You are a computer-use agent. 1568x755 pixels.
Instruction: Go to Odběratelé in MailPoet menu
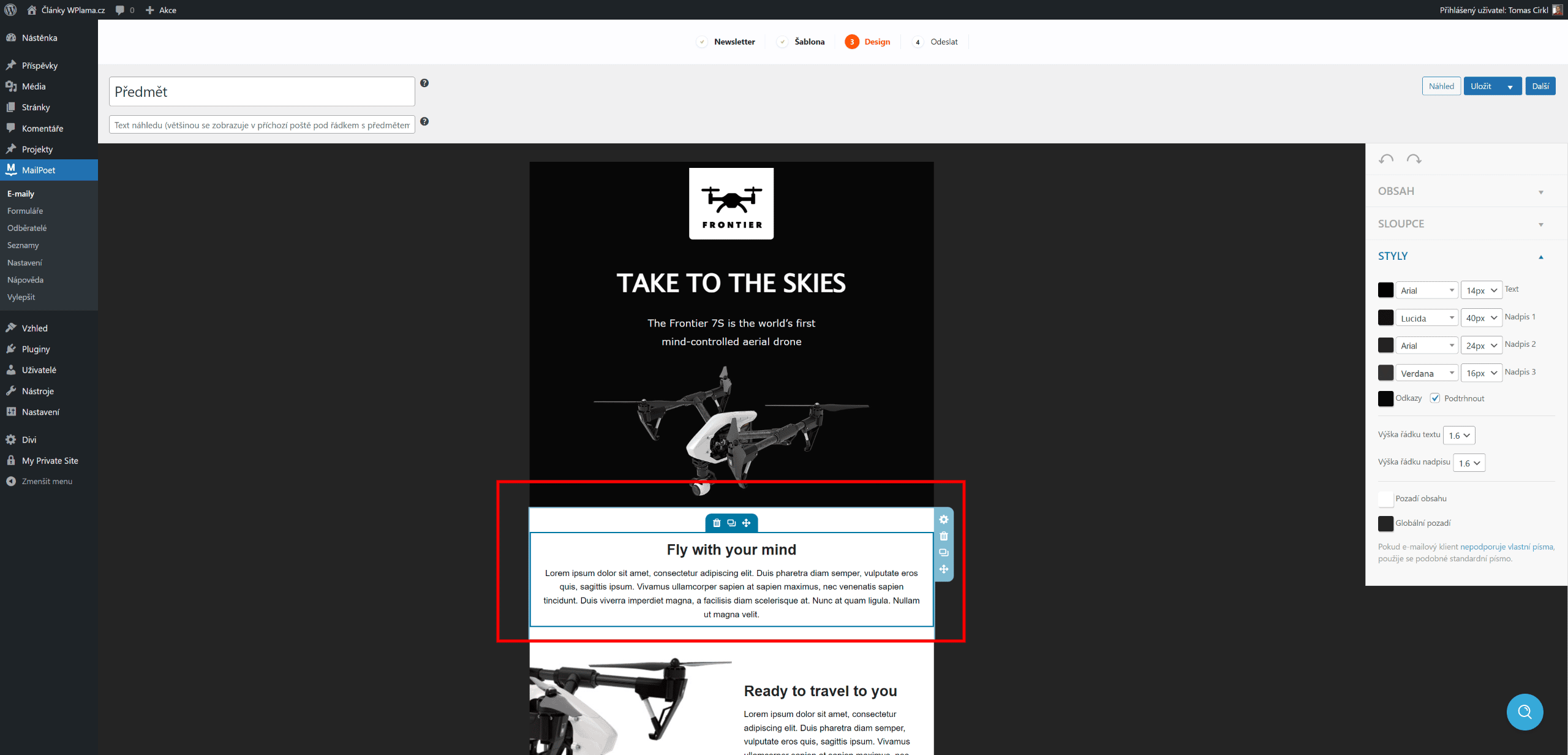[27, 228]
